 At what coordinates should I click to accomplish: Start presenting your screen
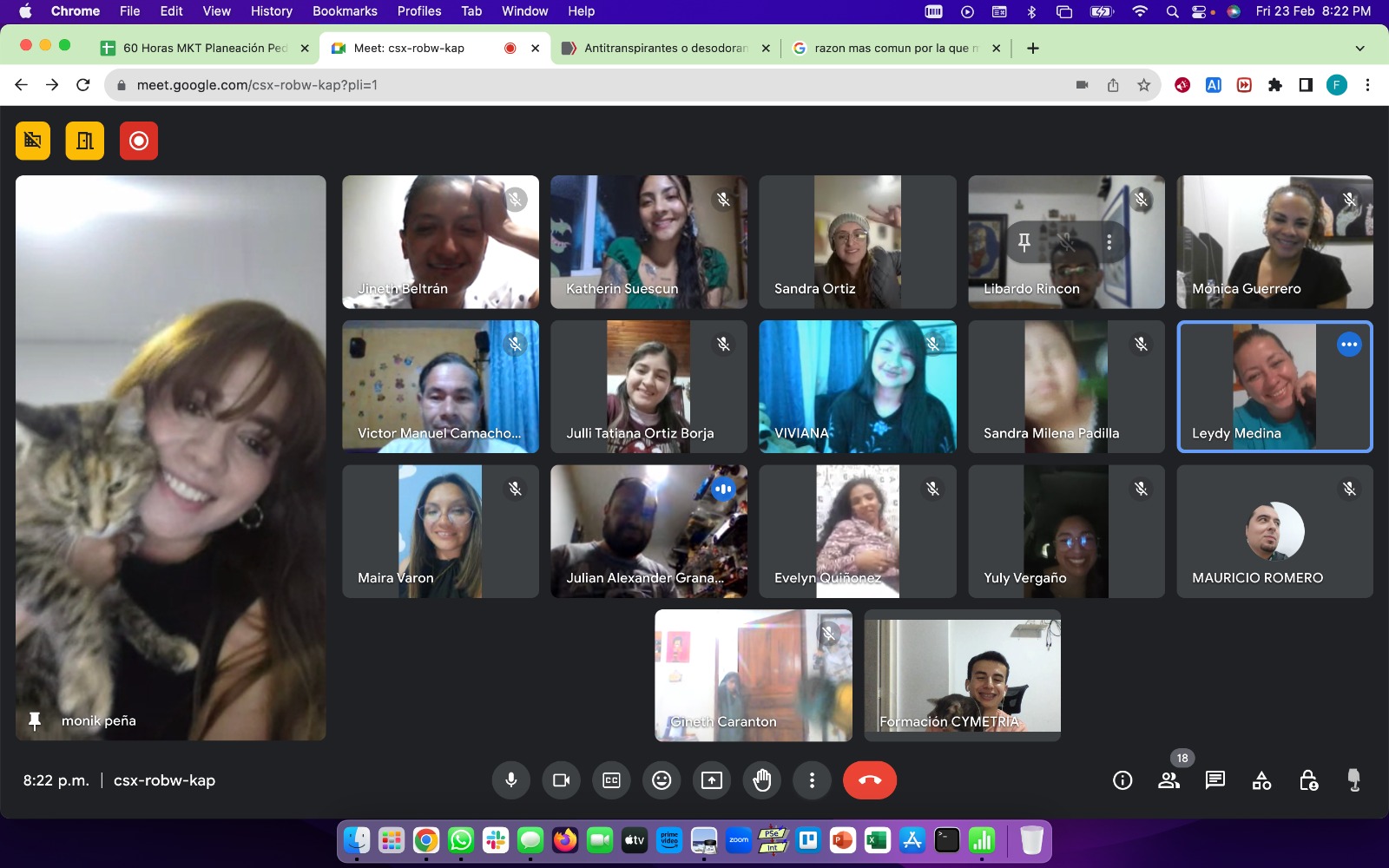point(712,780)
